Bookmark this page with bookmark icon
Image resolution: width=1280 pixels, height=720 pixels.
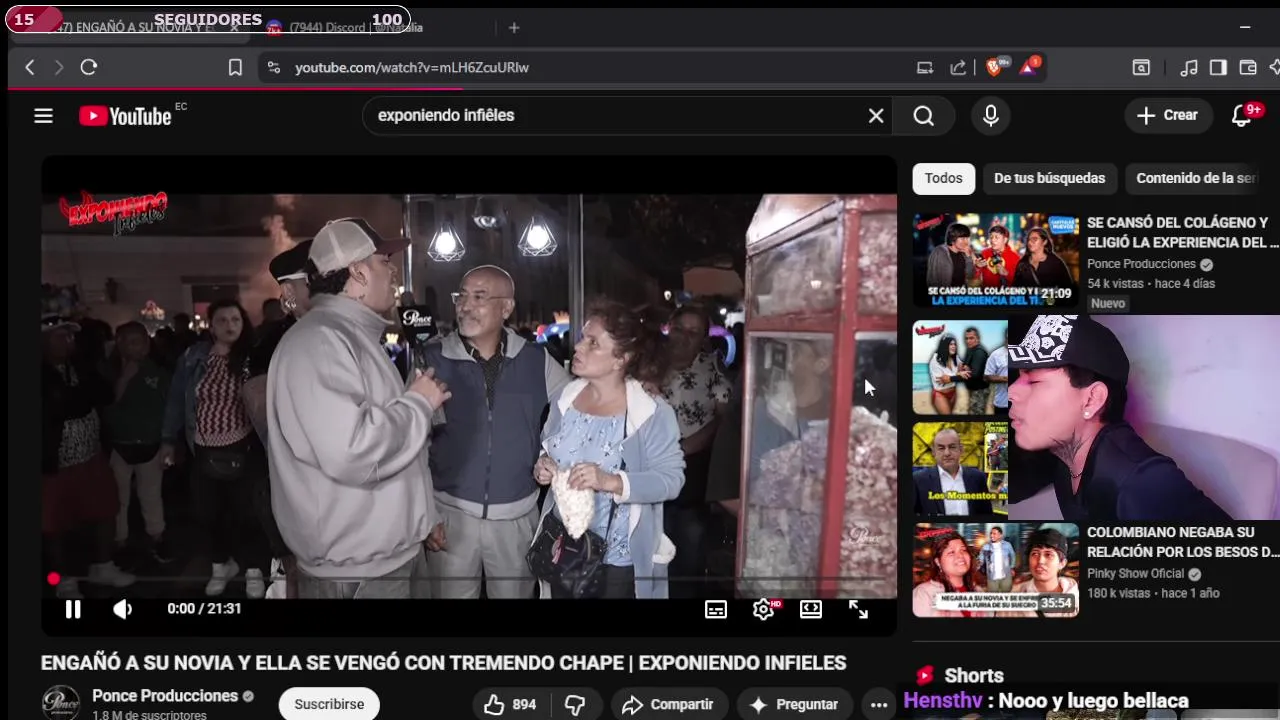[x=235, y=67]
